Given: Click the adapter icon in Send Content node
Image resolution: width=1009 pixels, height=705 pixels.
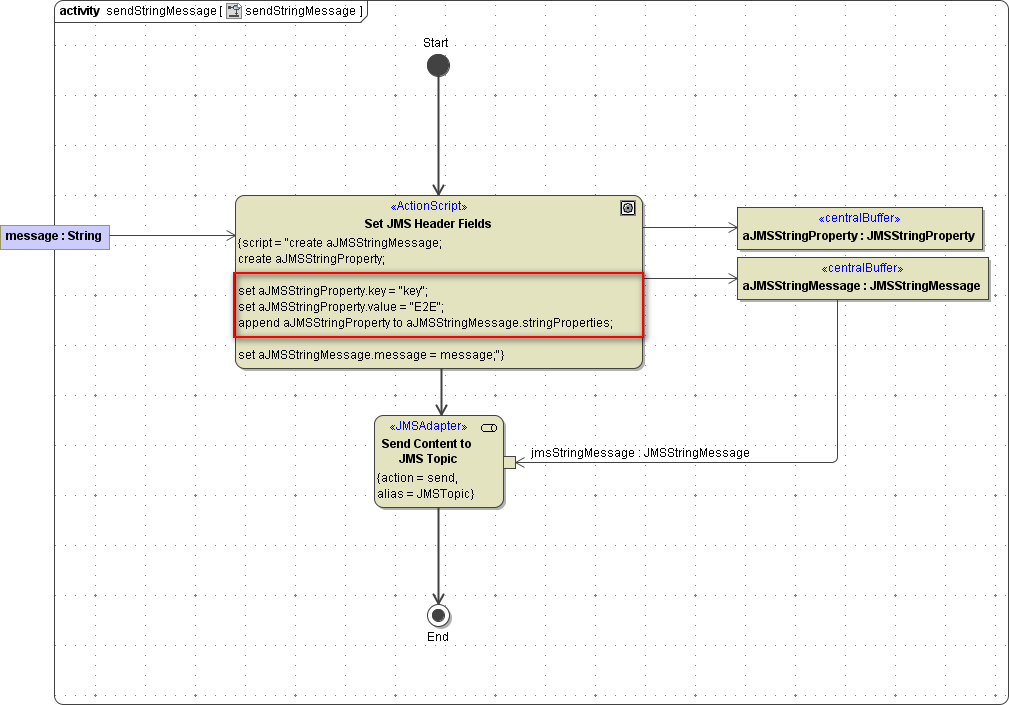Looking at the screenshot, I should (x=489, y=428).
